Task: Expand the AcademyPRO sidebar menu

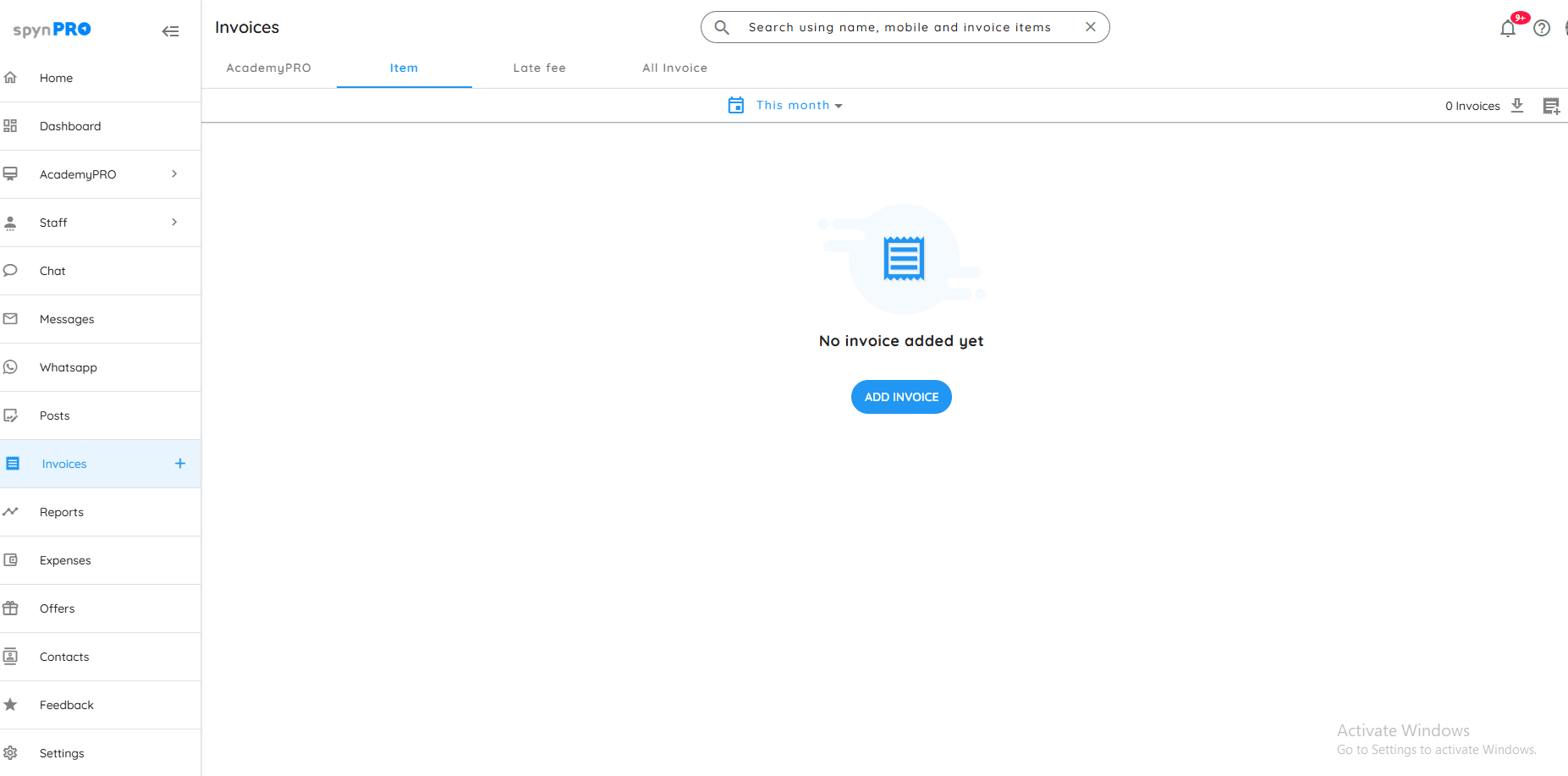Action: click(x=174, y=174)
